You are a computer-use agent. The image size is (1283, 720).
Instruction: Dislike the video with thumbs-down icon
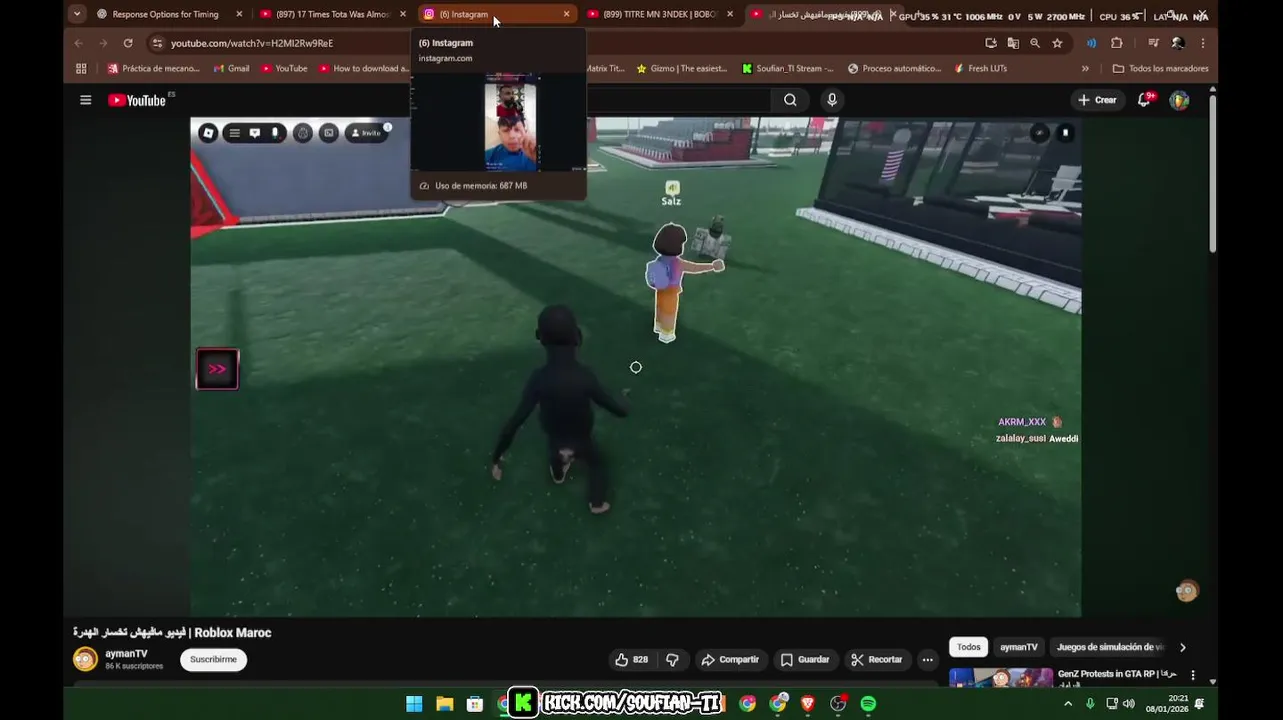click(x=672, y=660)
